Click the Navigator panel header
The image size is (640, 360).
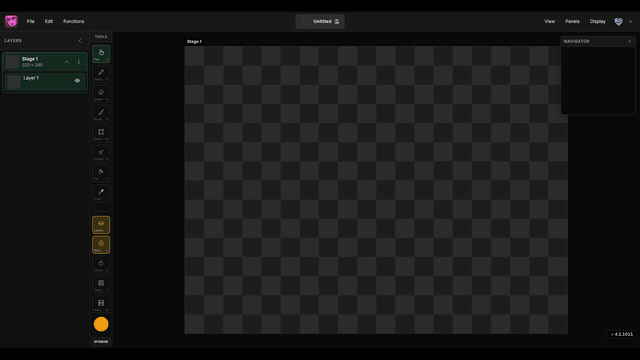[x=598, y=41]
